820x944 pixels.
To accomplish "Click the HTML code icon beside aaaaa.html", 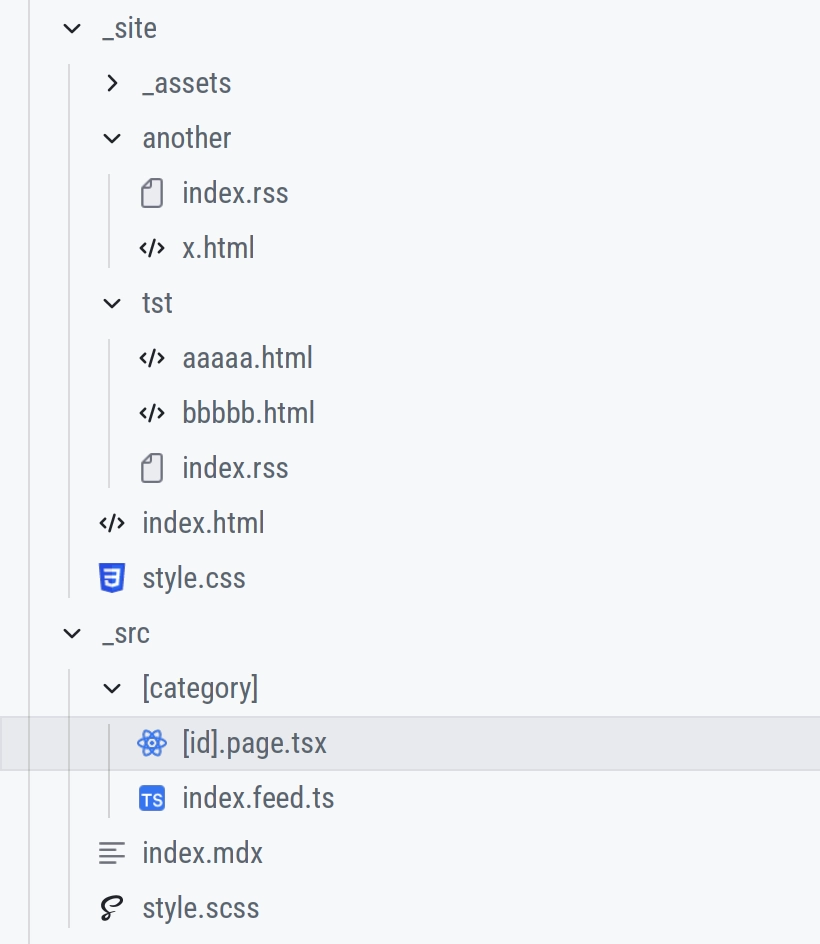I will (152, 358).
